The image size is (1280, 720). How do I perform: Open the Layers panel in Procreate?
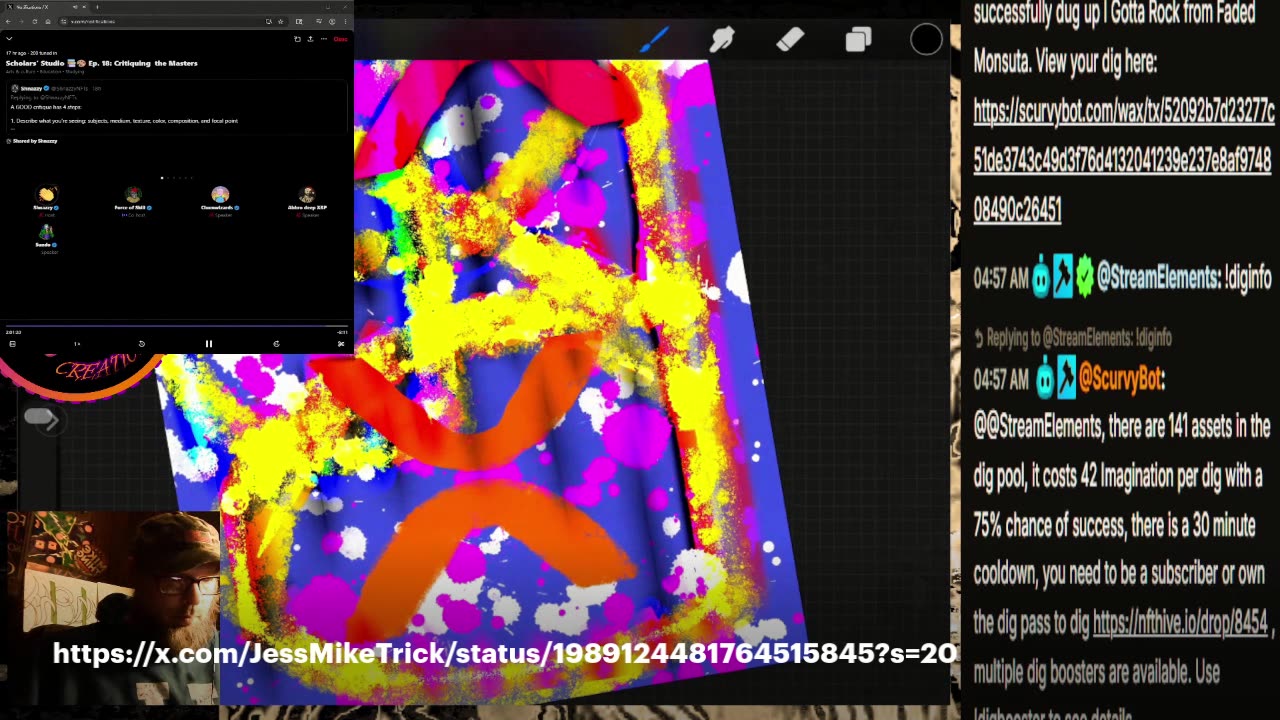[x=858, y=40]
